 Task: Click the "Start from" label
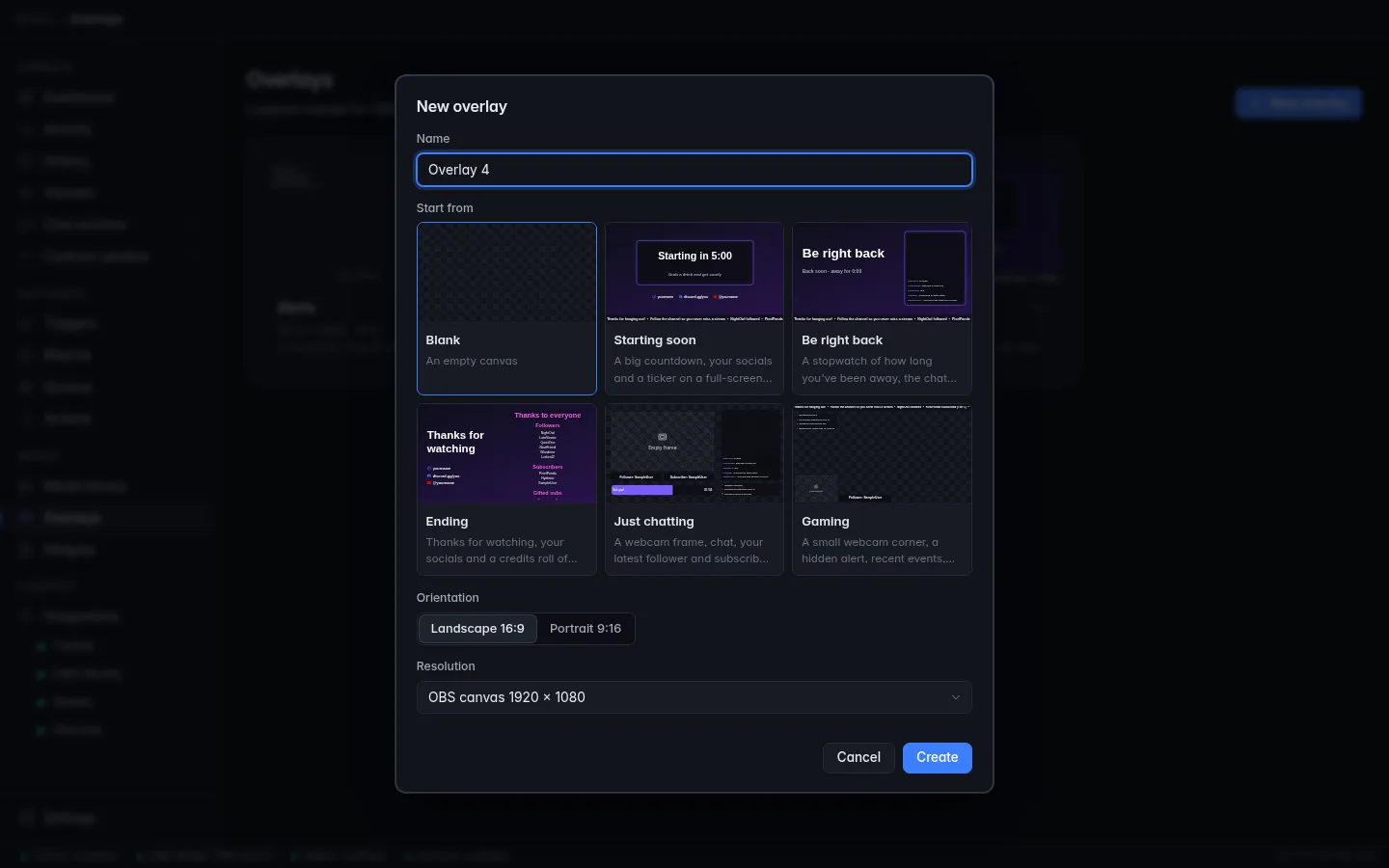[445, 208]
